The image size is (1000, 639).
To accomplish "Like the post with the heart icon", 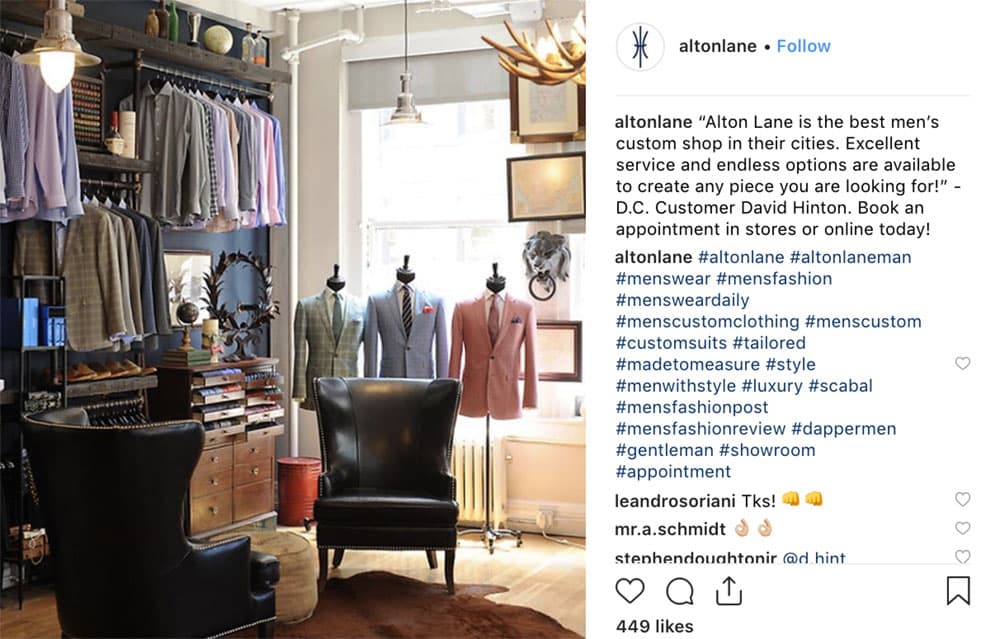I will [x=629, y=591].
